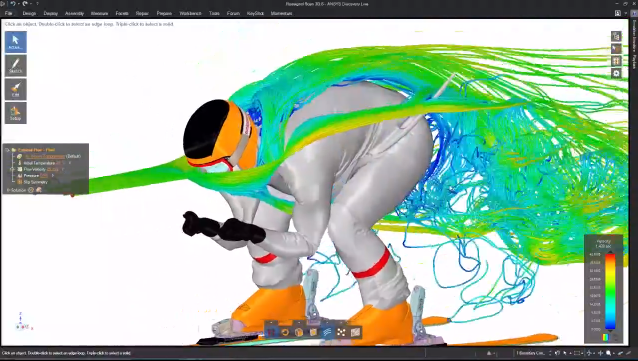Expand the Flow Velocity tree item
This screenshot has height=361, width=638.
(12, 169)
